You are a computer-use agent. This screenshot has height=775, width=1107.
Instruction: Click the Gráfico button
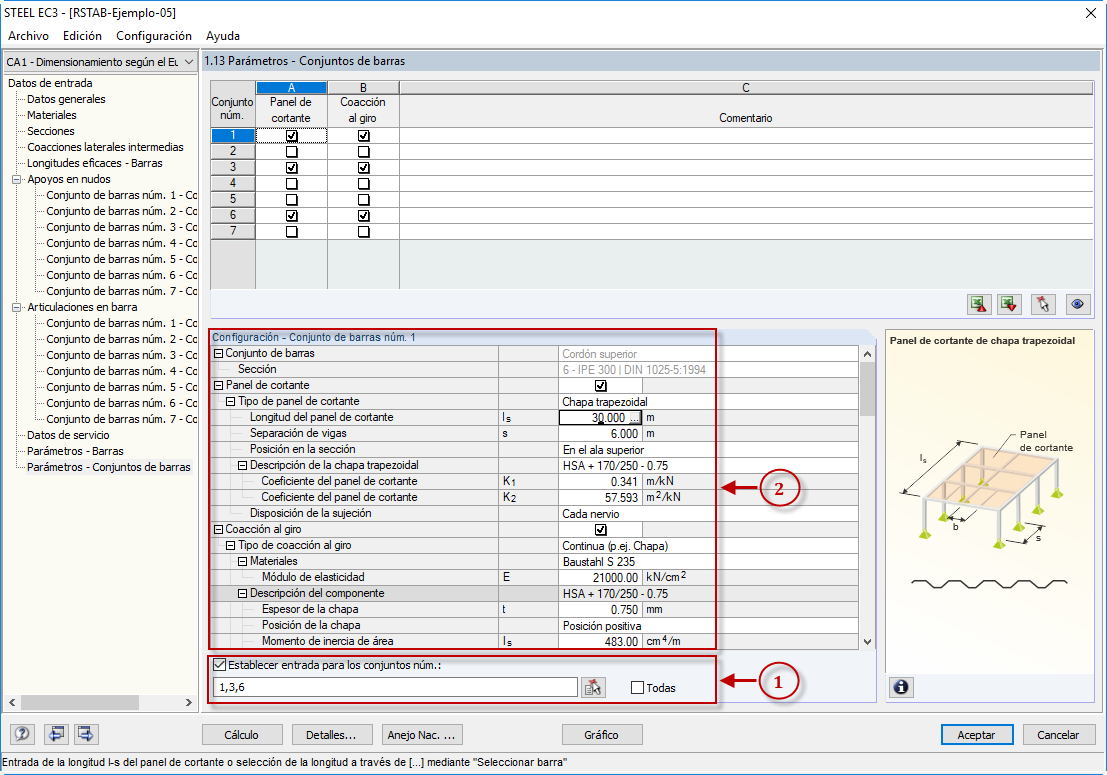[x=602, y=735]
